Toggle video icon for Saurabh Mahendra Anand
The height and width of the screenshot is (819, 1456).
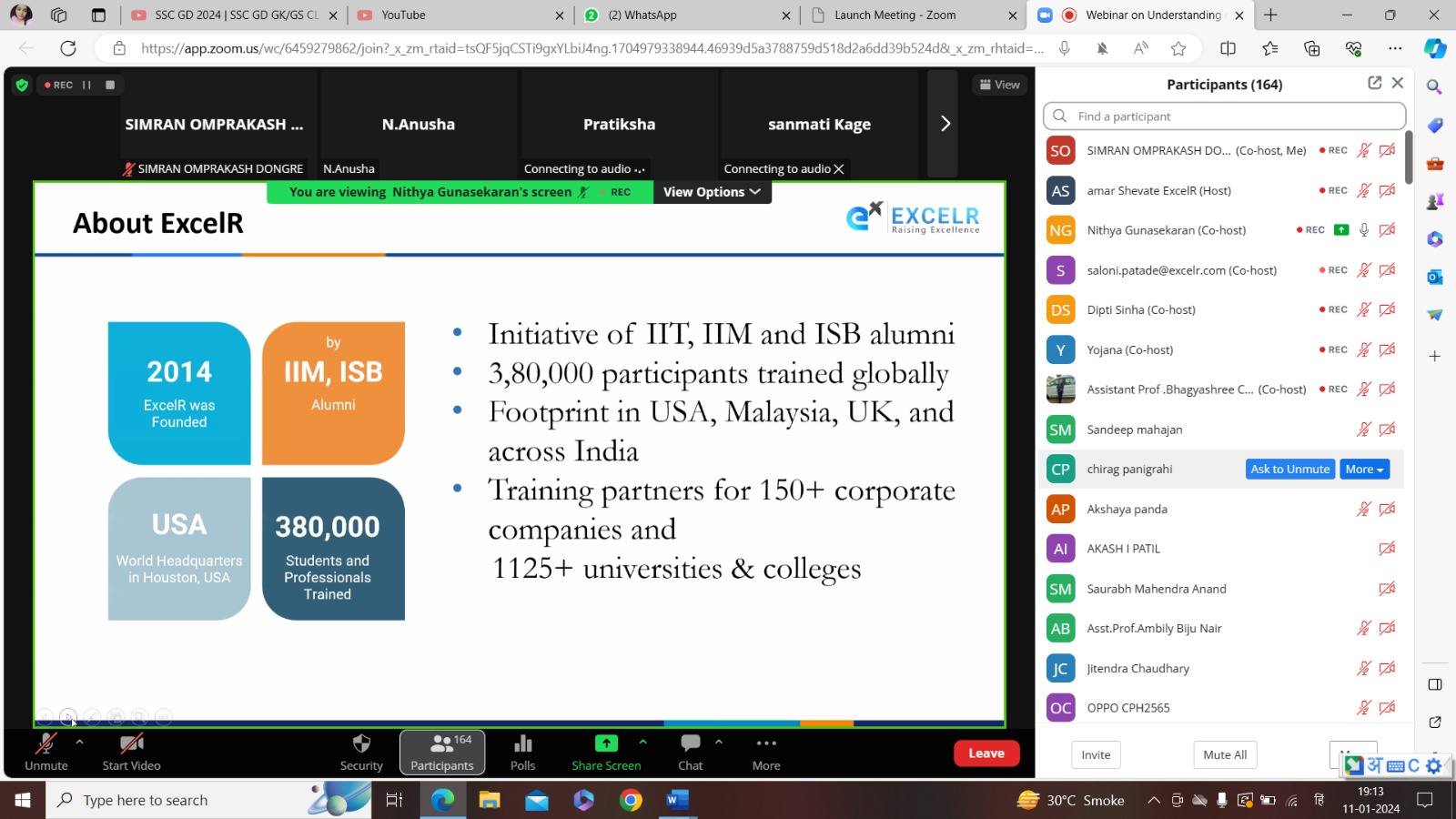pos(1387,589)
